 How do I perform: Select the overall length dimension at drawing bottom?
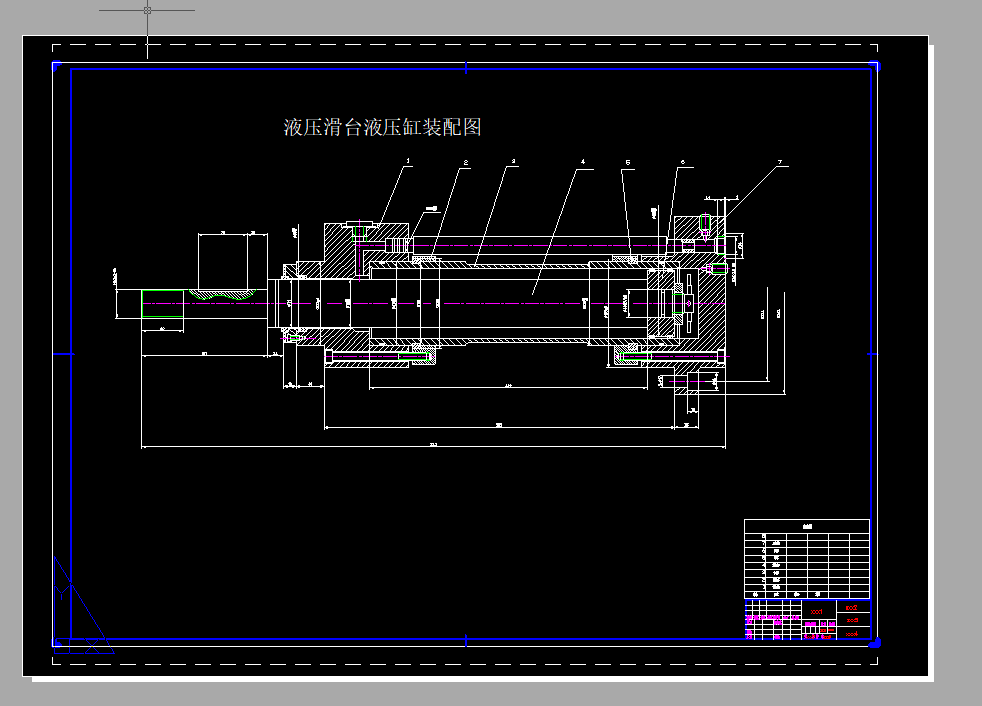pos(433,445)
